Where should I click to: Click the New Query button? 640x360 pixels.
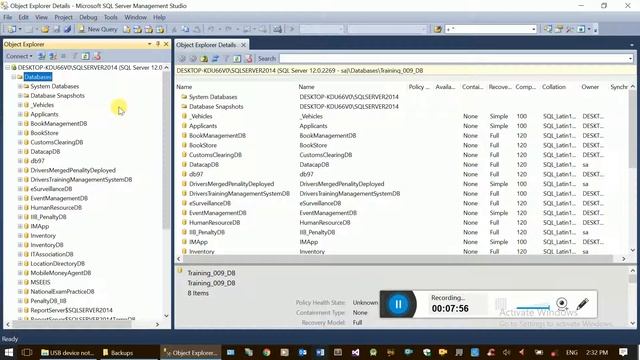tap(98, 29)
